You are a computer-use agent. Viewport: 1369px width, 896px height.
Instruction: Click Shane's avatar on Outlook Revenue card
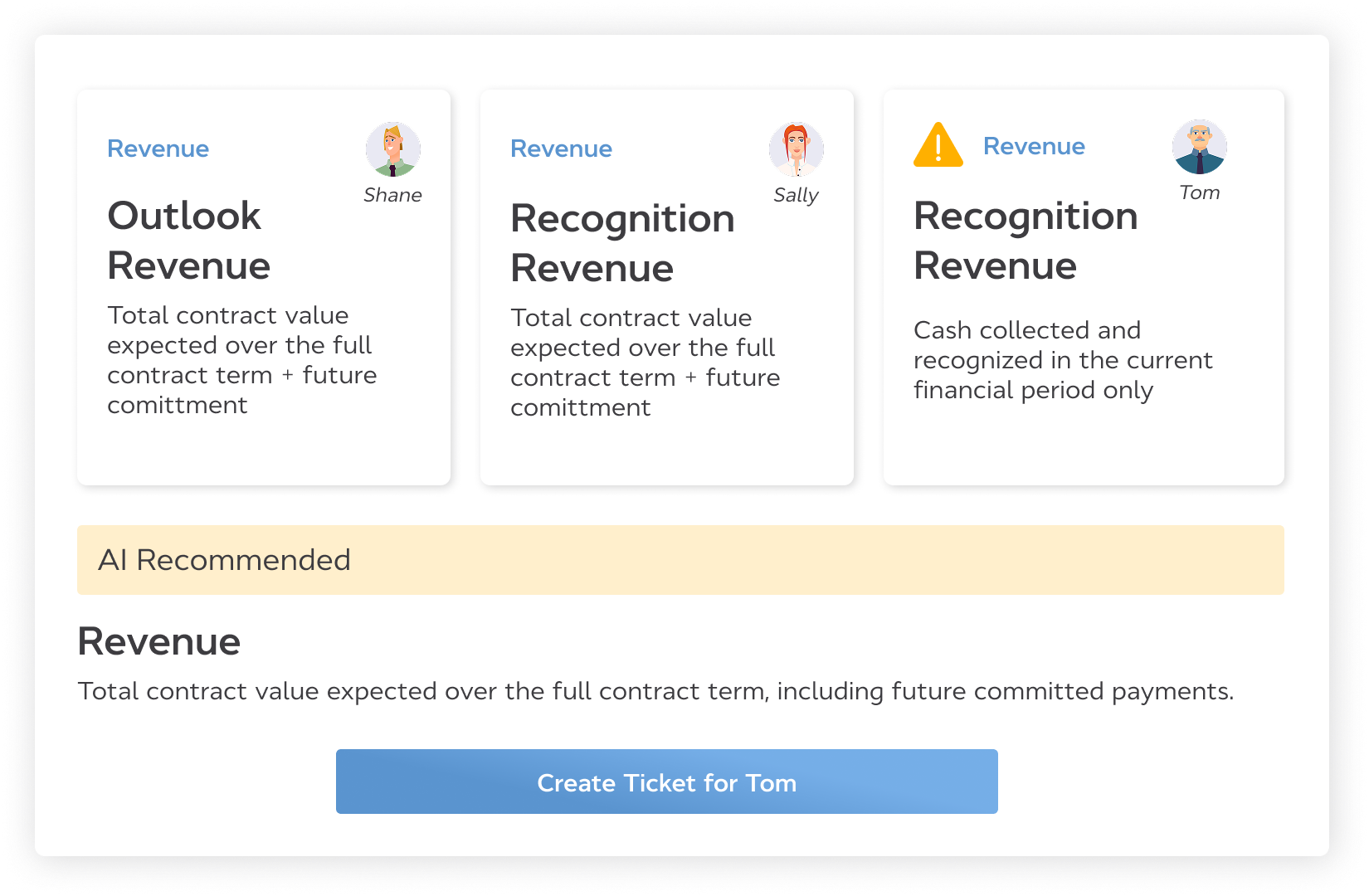(x=393, y=149)
